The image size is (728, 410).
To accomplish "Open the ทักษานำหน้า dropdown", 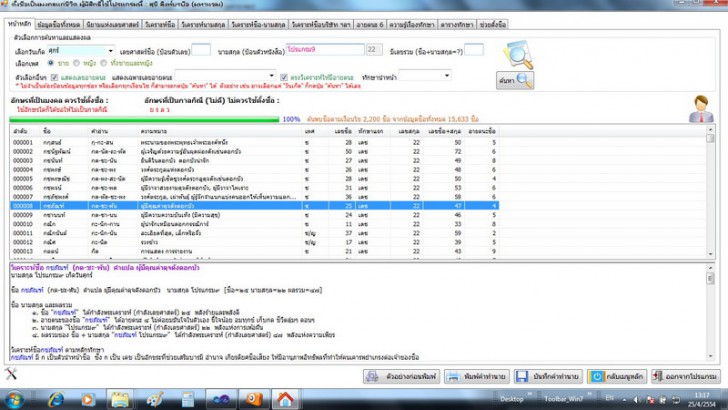I will point(447,75).
